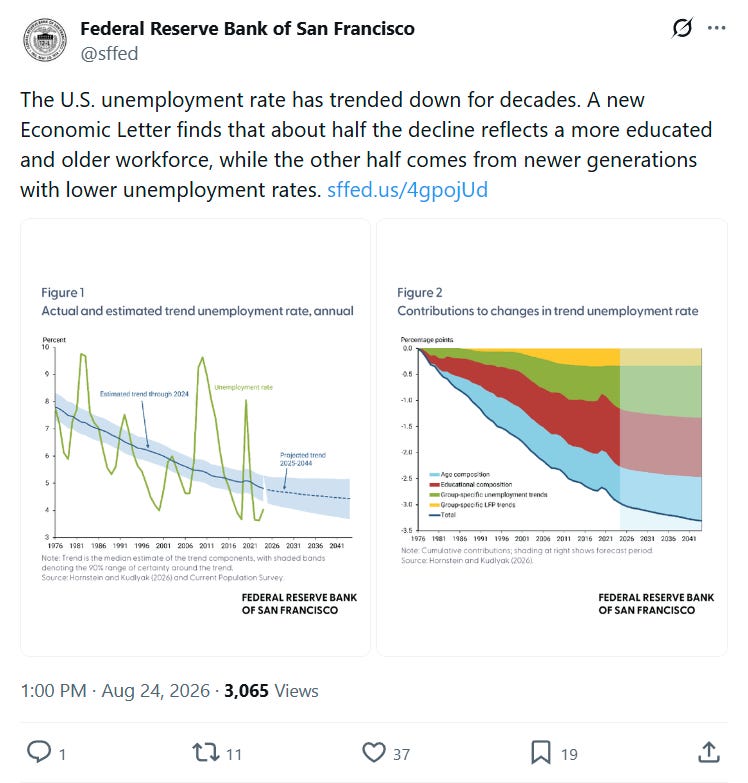The height and width of the screenshot is (783, 748).
Task: Click the Age composition blue legend swatch
Action: (434, 474)
